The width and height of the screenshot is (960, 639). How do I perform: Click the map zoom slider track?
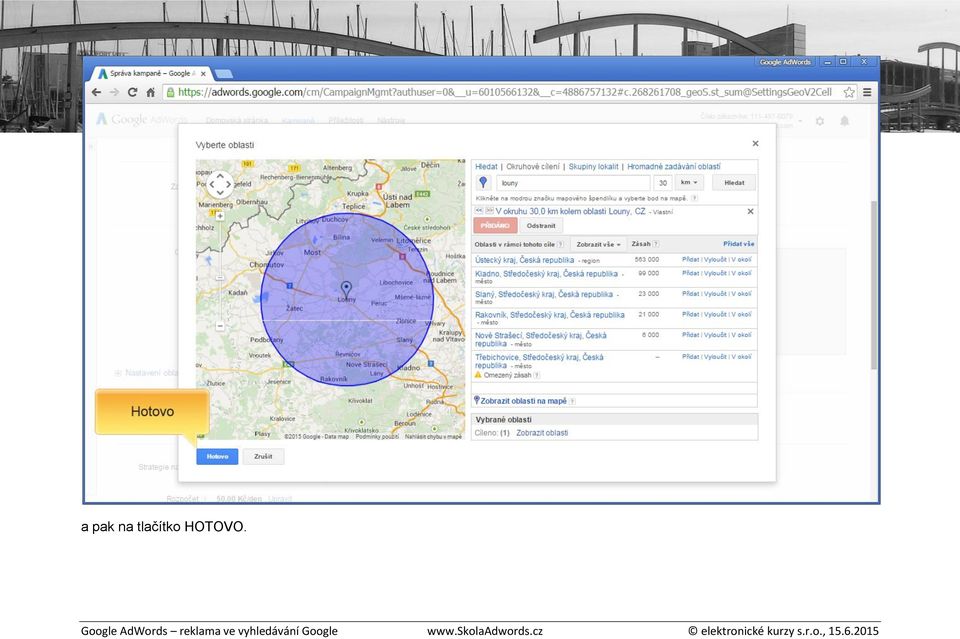(220, 271)
